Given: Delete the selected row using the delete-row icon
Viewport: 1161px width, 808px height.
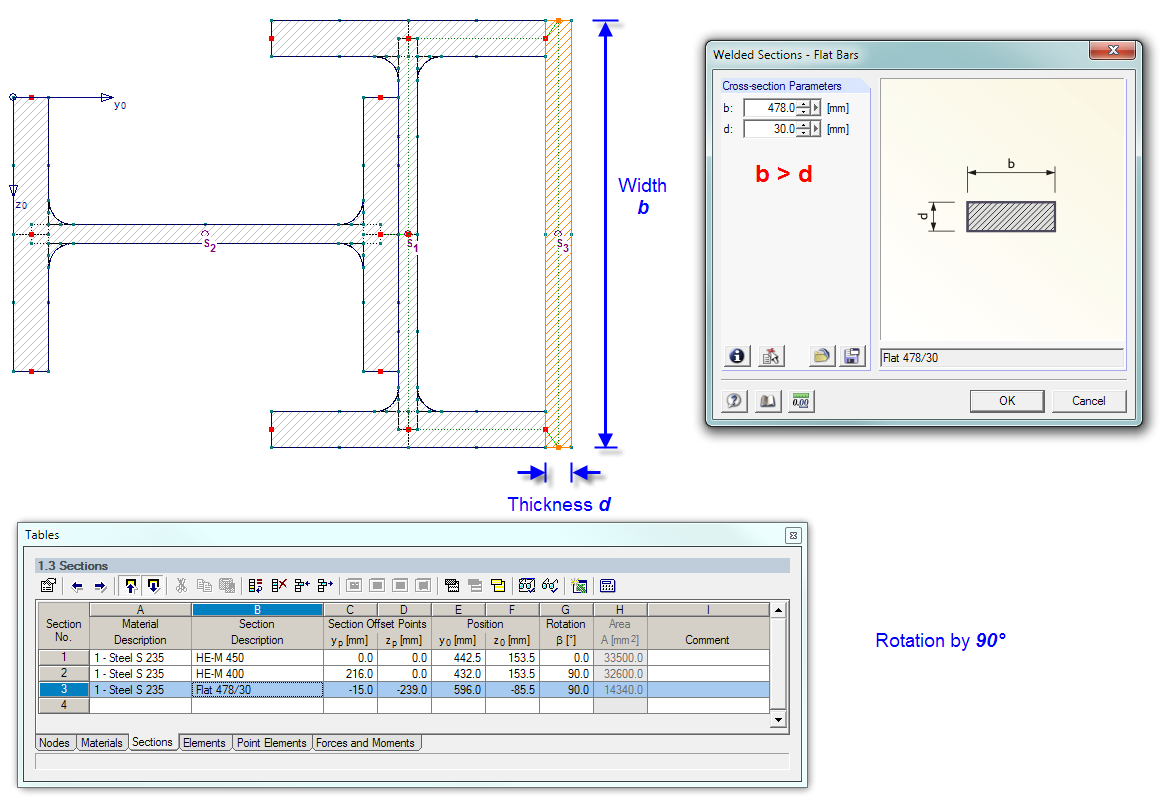Looking at the screenshot, I should (x=279, y=586).
